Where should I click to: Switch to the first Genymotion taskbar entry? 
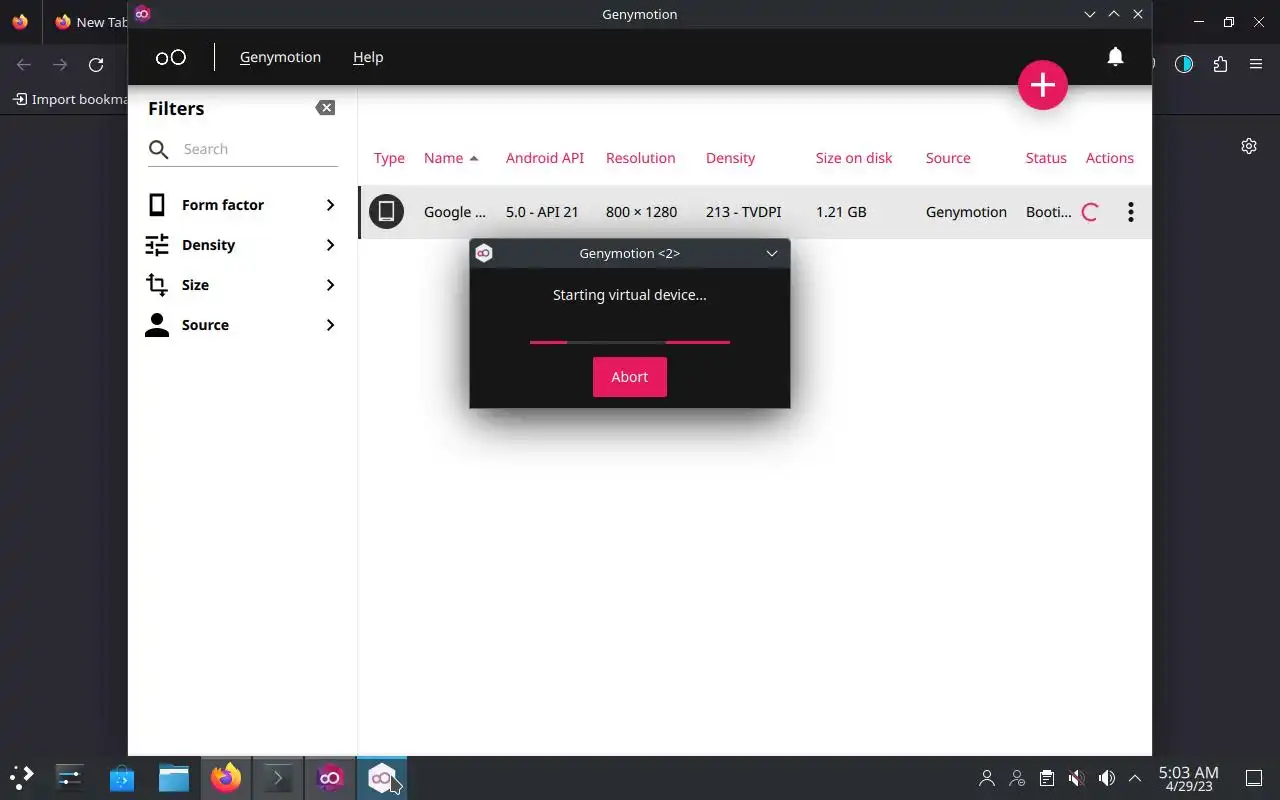[x=330, y=777]
